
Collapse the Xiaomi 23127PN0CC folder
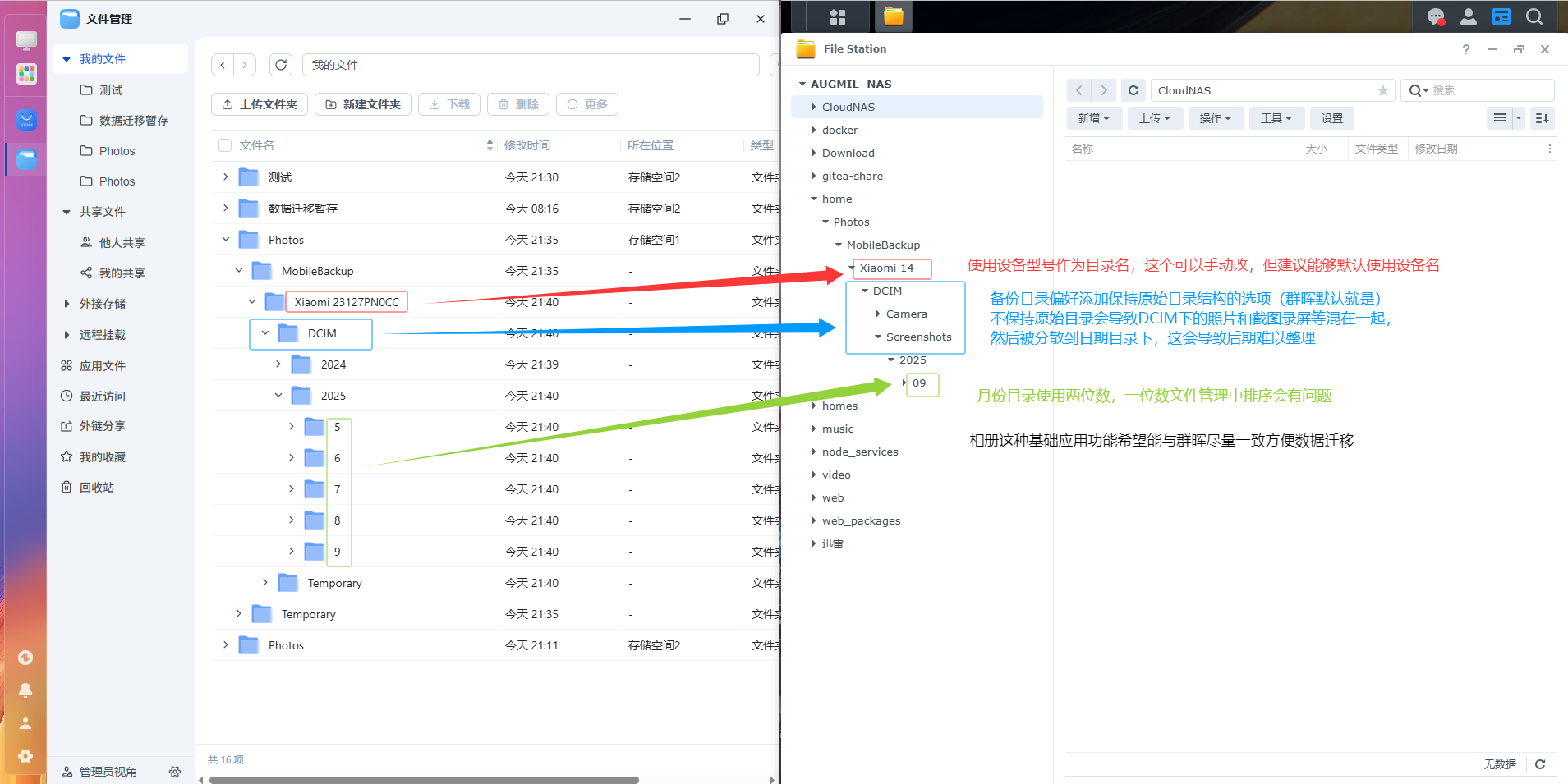tap(252, 301)
